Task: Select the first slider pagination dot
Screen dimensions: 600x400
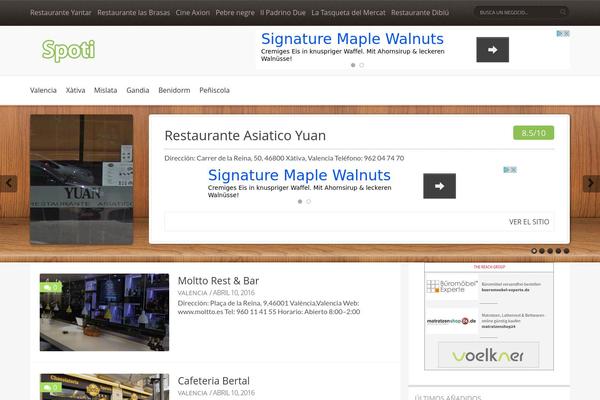Action: 534,251
